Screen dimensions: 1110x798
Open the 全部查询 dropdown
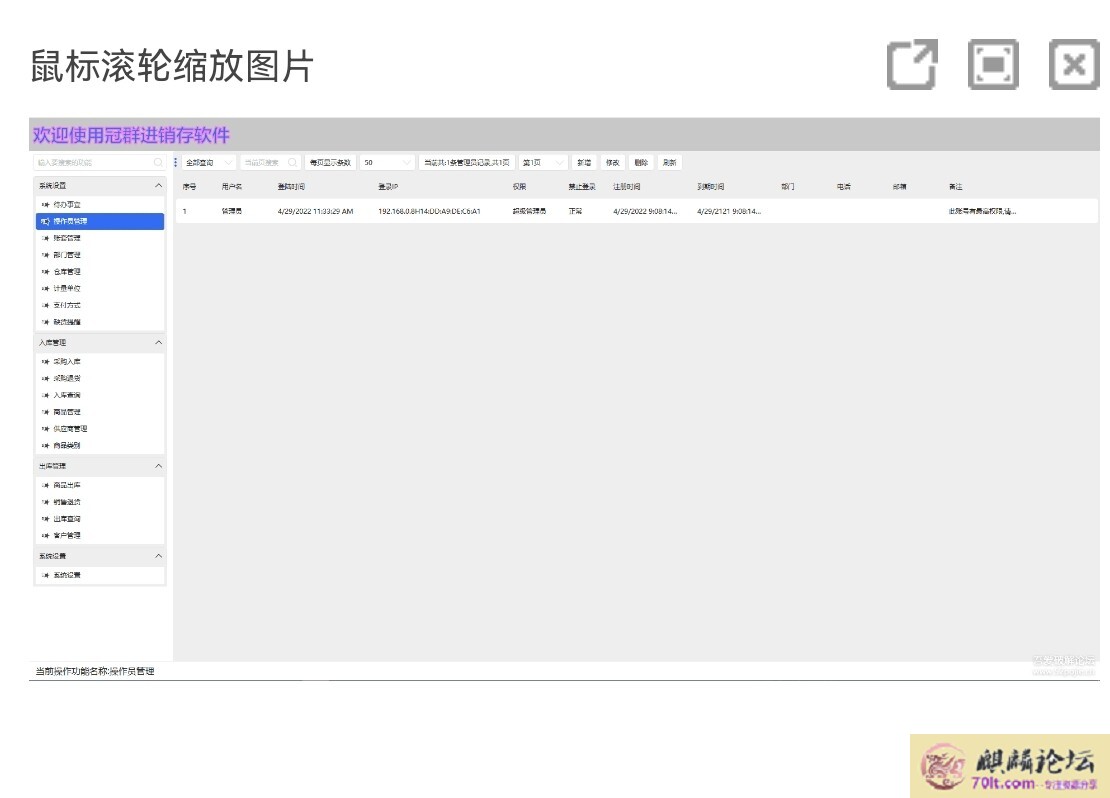coord(208,163)
